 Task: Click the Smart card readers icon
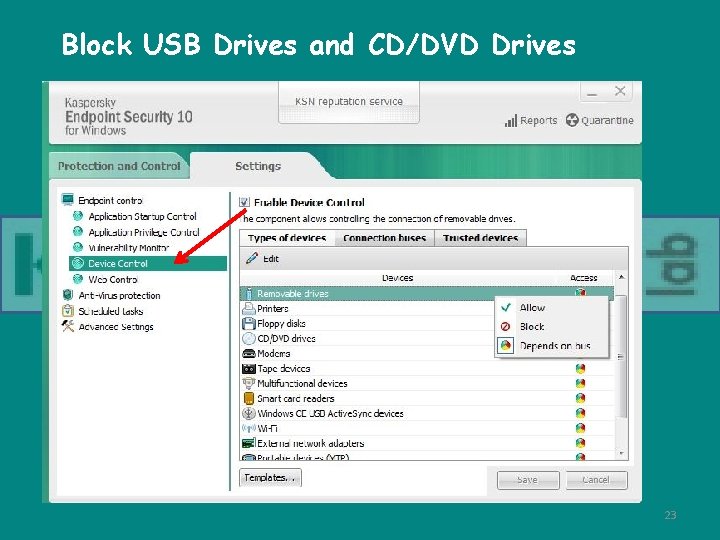pyautogui.click(x=248, y=398)
